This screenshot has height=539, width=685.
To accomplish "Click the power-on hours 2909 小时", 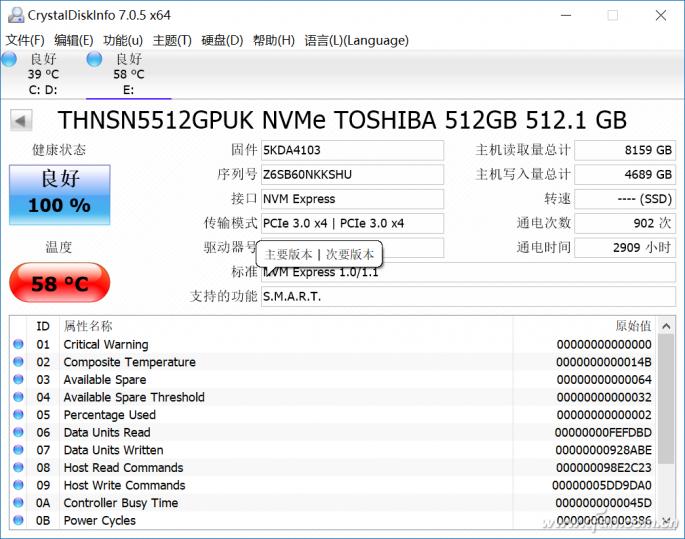I will (x=625, y=248).
